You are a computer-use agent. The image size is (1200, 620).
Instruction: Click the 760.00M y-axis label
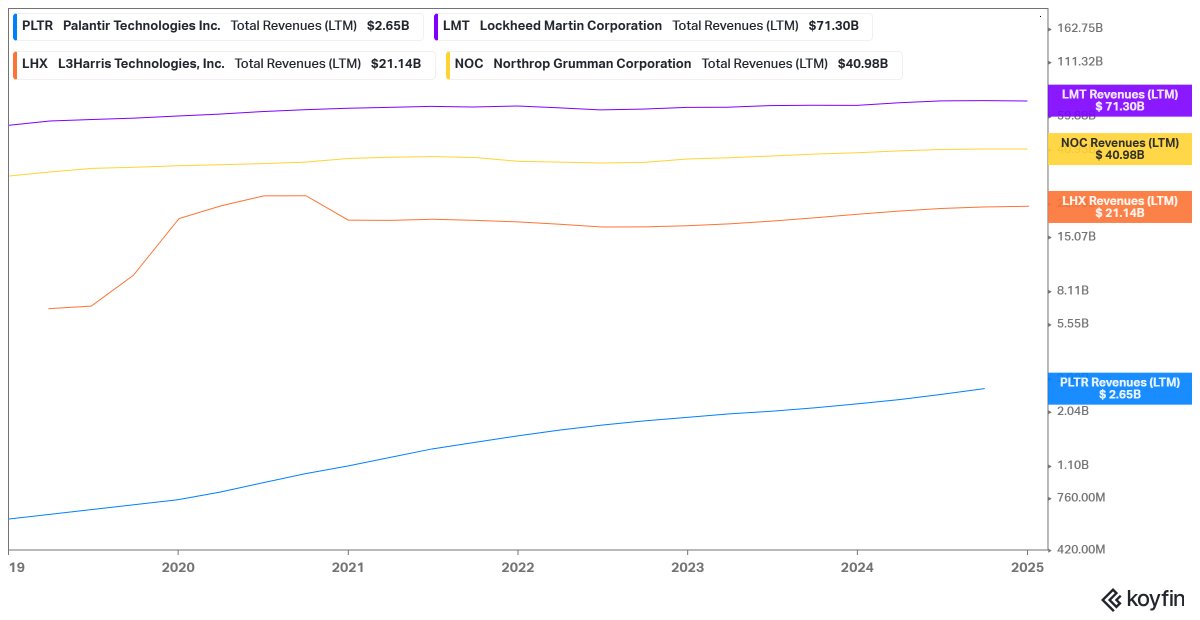[1079, 497]
